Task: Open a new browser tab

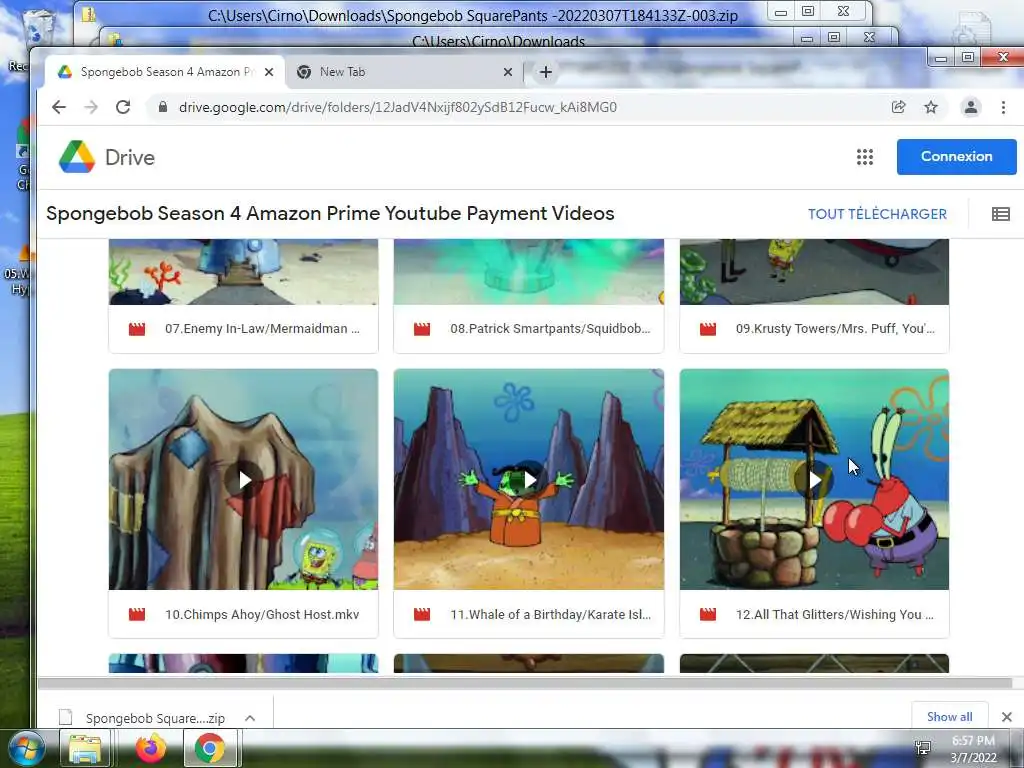Action: click(x=546, y=72)
